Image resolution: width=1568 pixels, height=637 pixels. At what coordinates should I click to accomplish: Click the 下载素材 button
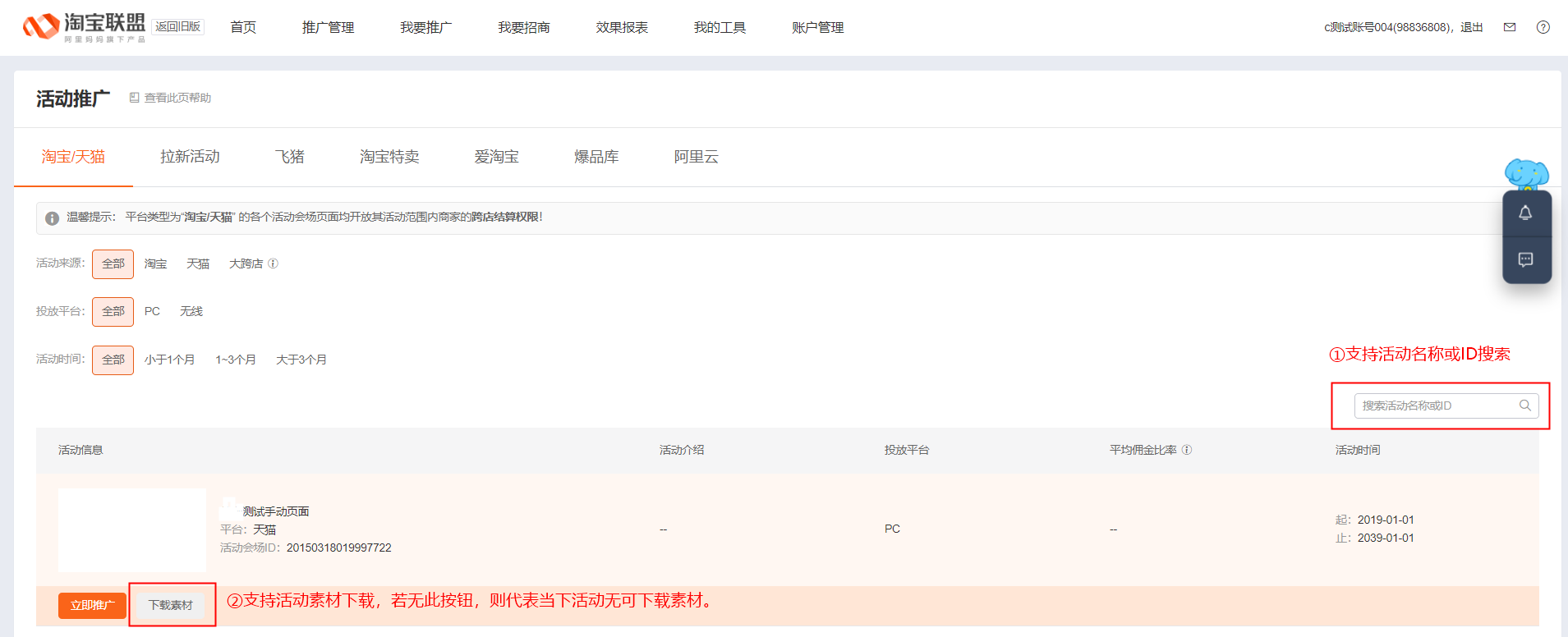[x=171, y=605]
